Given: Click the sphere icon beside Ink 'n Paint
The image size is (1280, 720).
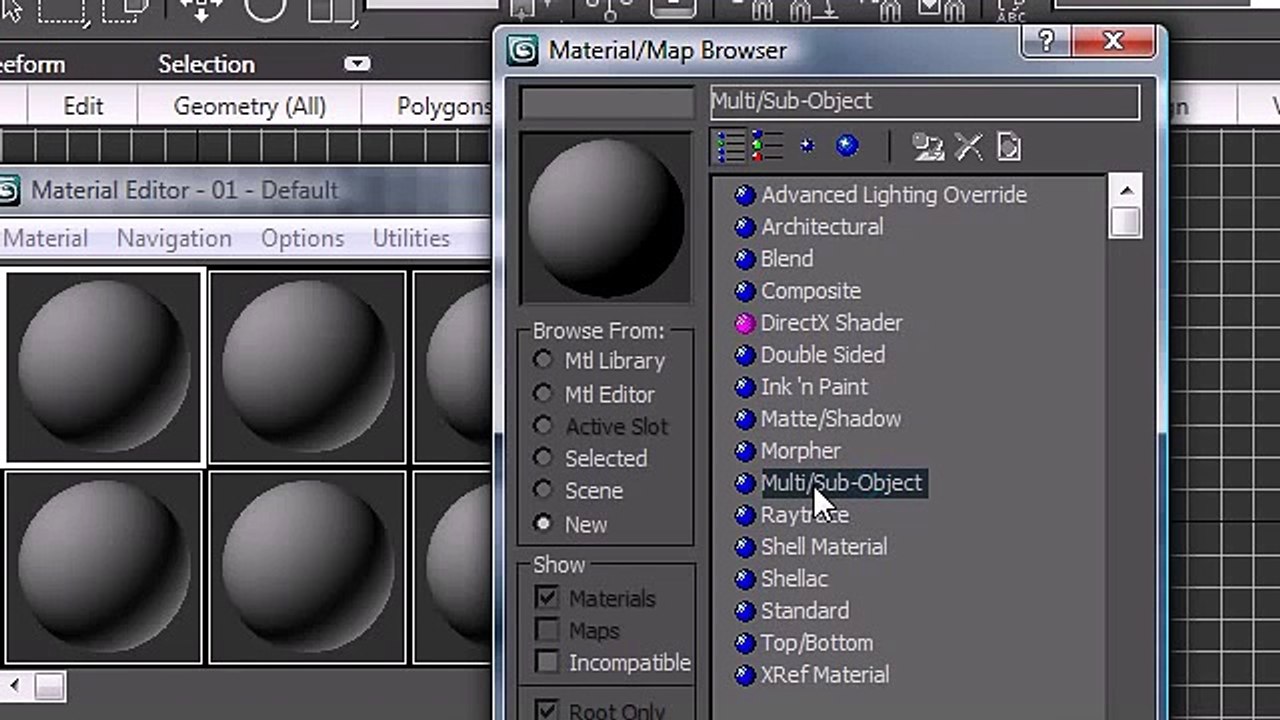Looking at the screenshot, I should tap(745, 387).
